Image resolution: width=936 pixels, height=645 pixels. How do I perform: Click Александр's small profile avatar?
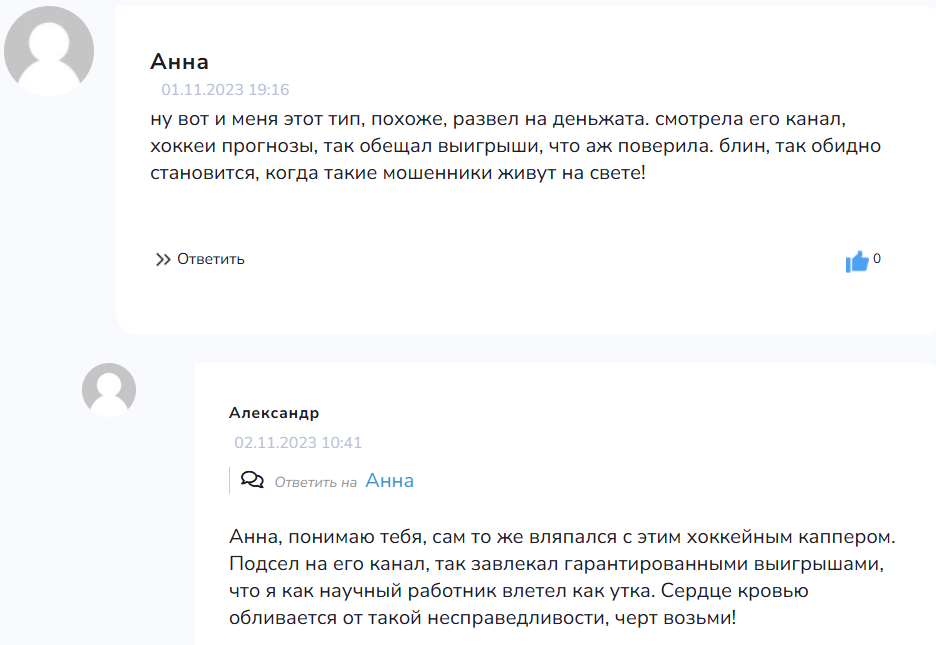tap(108, 389)
